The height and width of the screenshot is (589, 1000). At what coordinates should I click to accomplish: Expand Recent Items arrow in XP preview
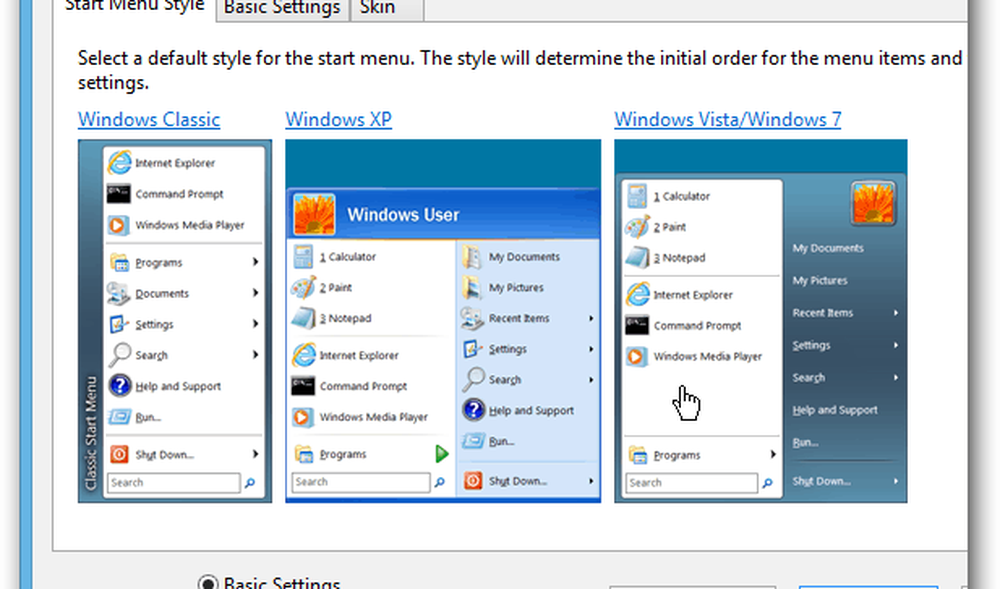pos(591,318)
